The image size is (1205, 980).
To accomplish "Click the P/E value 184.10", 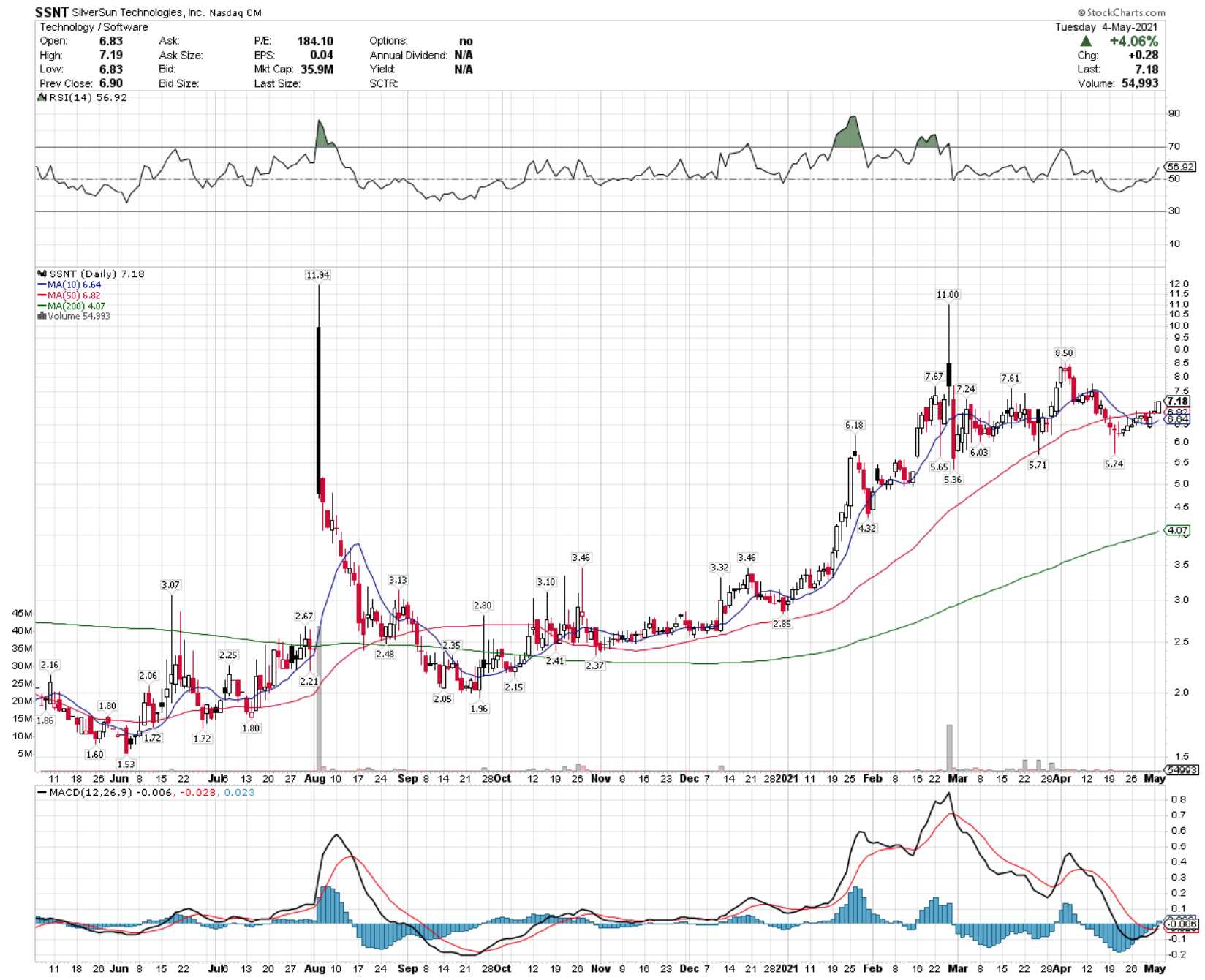I will (x=315, y=42).
